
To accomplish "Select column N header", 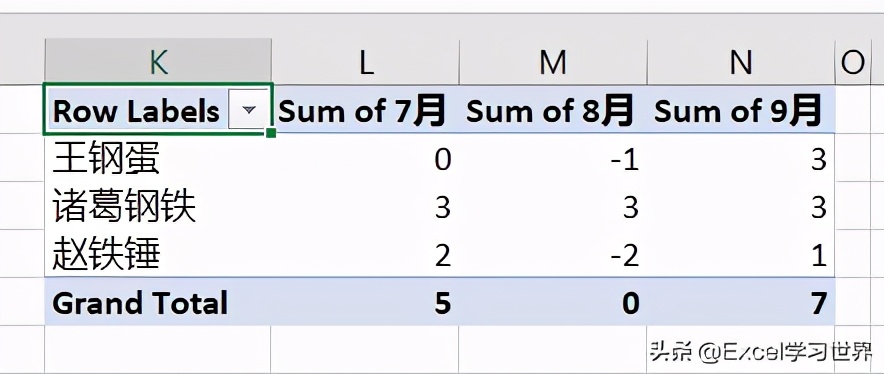I will point(741,61).
